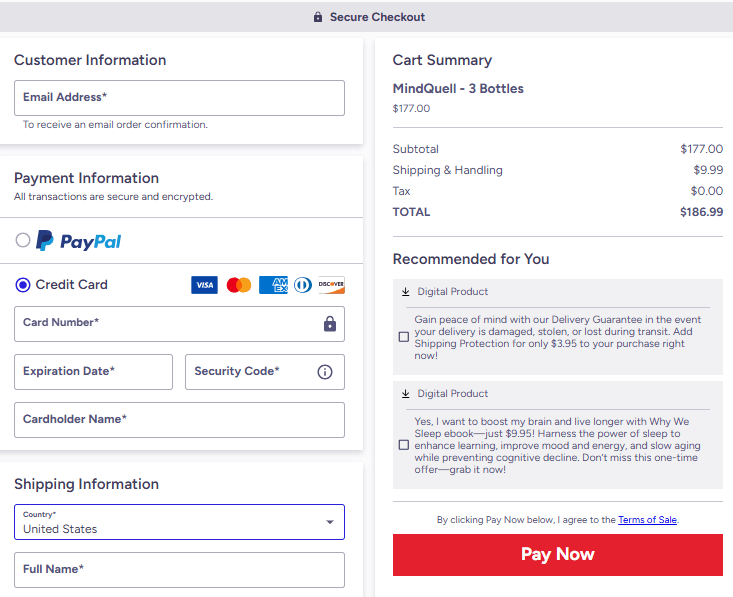The height and width of the screenshot is (597, 733).
Task: Open the Terms of Sale link
Action: click(x=647, y=520)
